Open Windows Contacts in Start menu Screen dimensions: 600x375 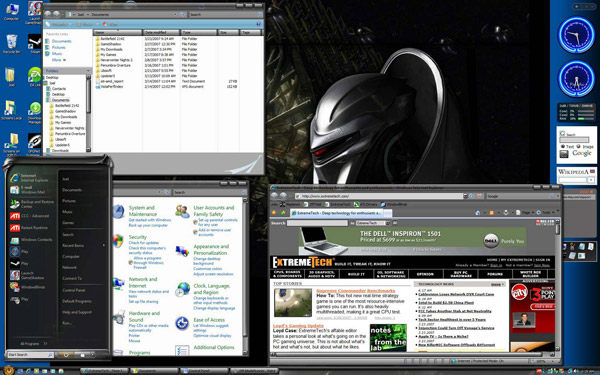click(x=31, y=240)
